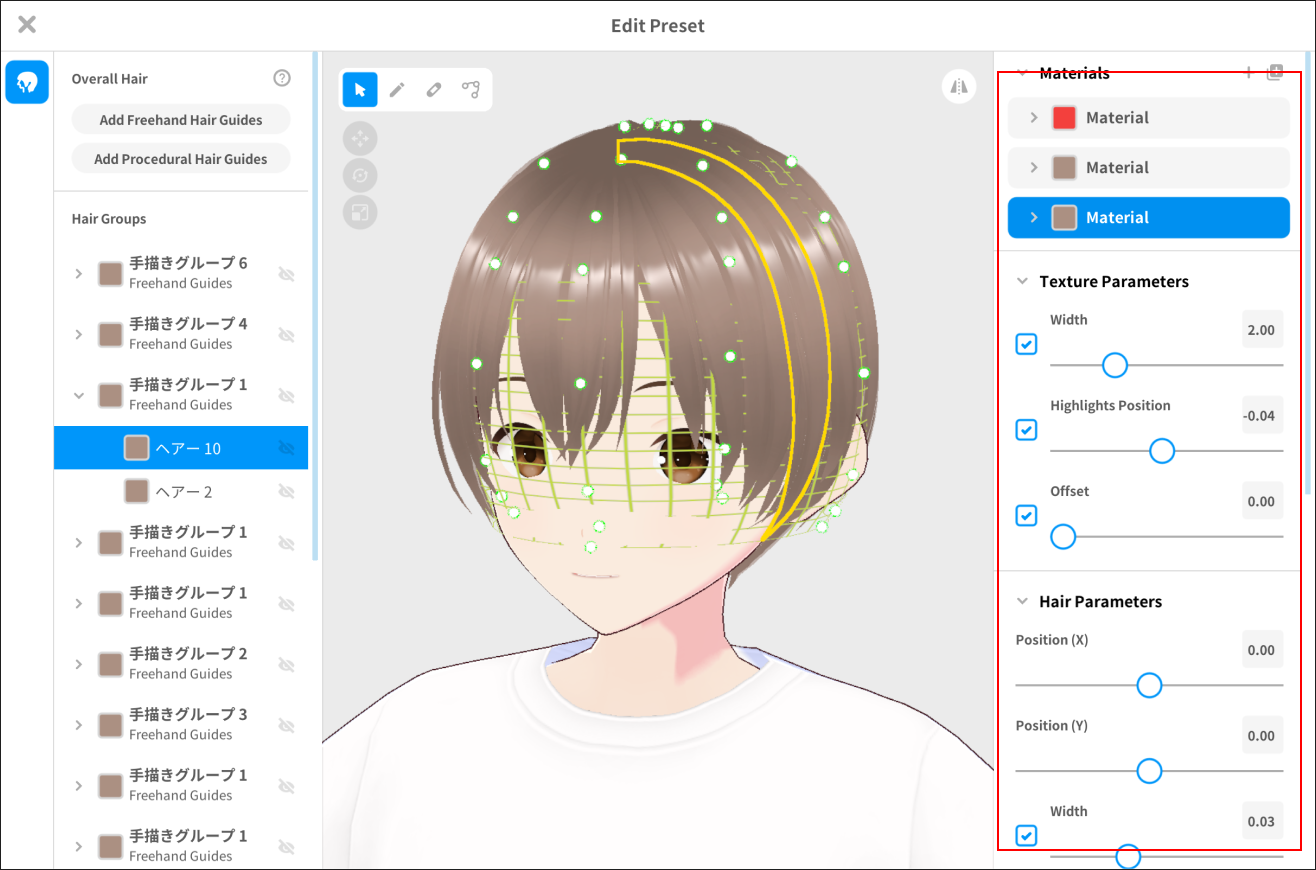
Task: Open the Overall Hair help icon
Action: pyautogui.click(x=282, y=79)
